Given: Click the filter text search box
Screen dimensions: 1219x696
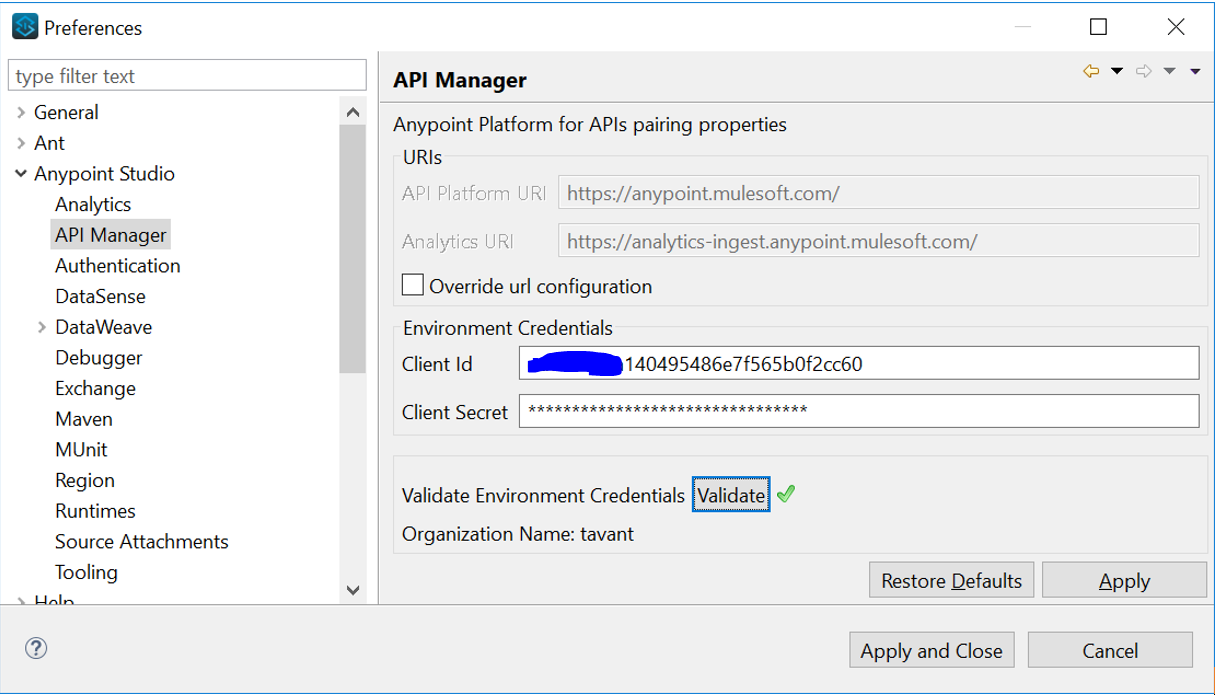Looking at the screenshot, I should click(x=188, y=76).
